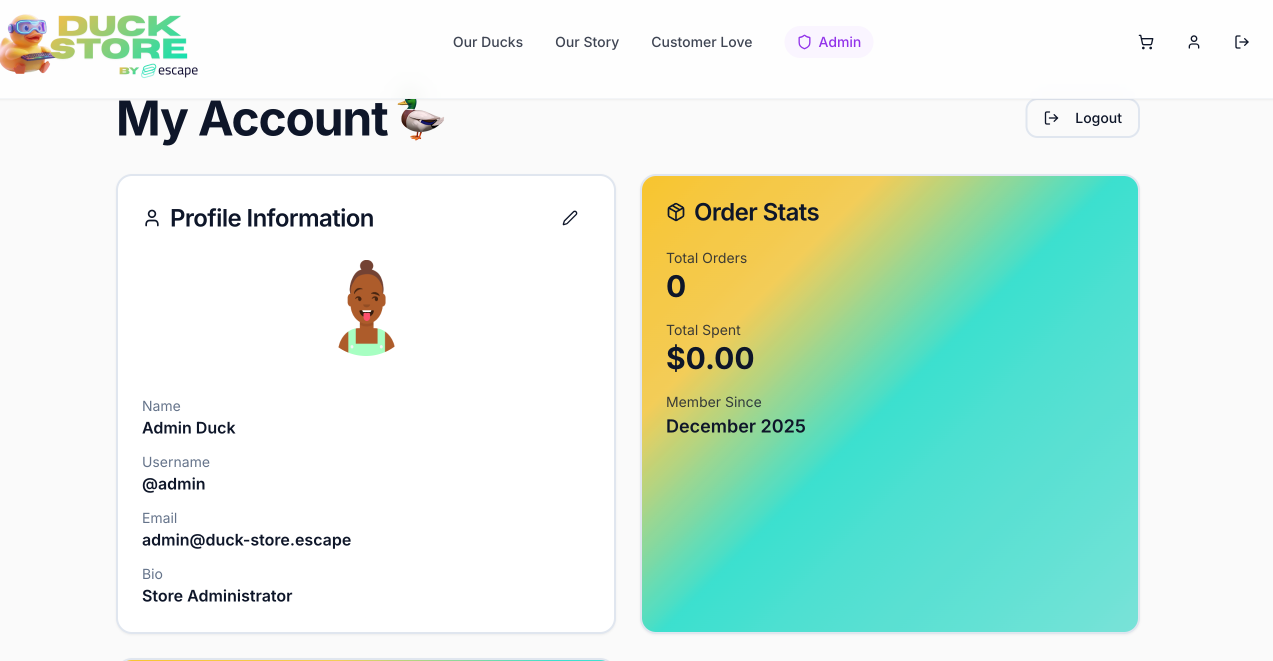Open the Our Ducks menu item
This screenshot has width=1273, height=661.
tap(488, 42)
